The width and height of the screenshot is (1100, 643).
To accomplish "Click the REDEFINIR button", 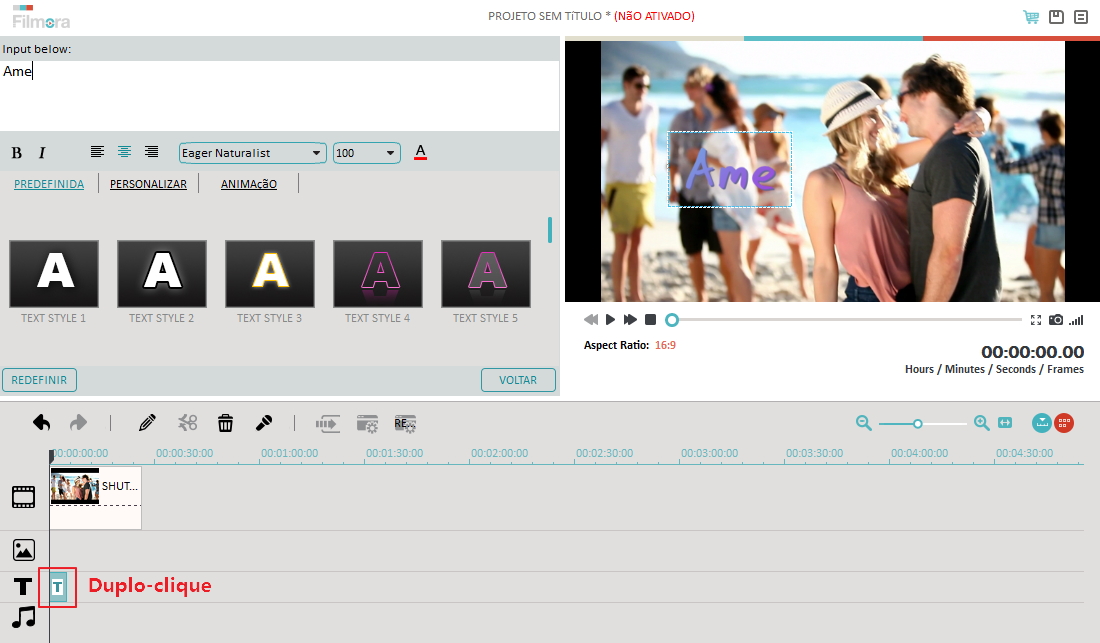I will [x=41, y=380].
